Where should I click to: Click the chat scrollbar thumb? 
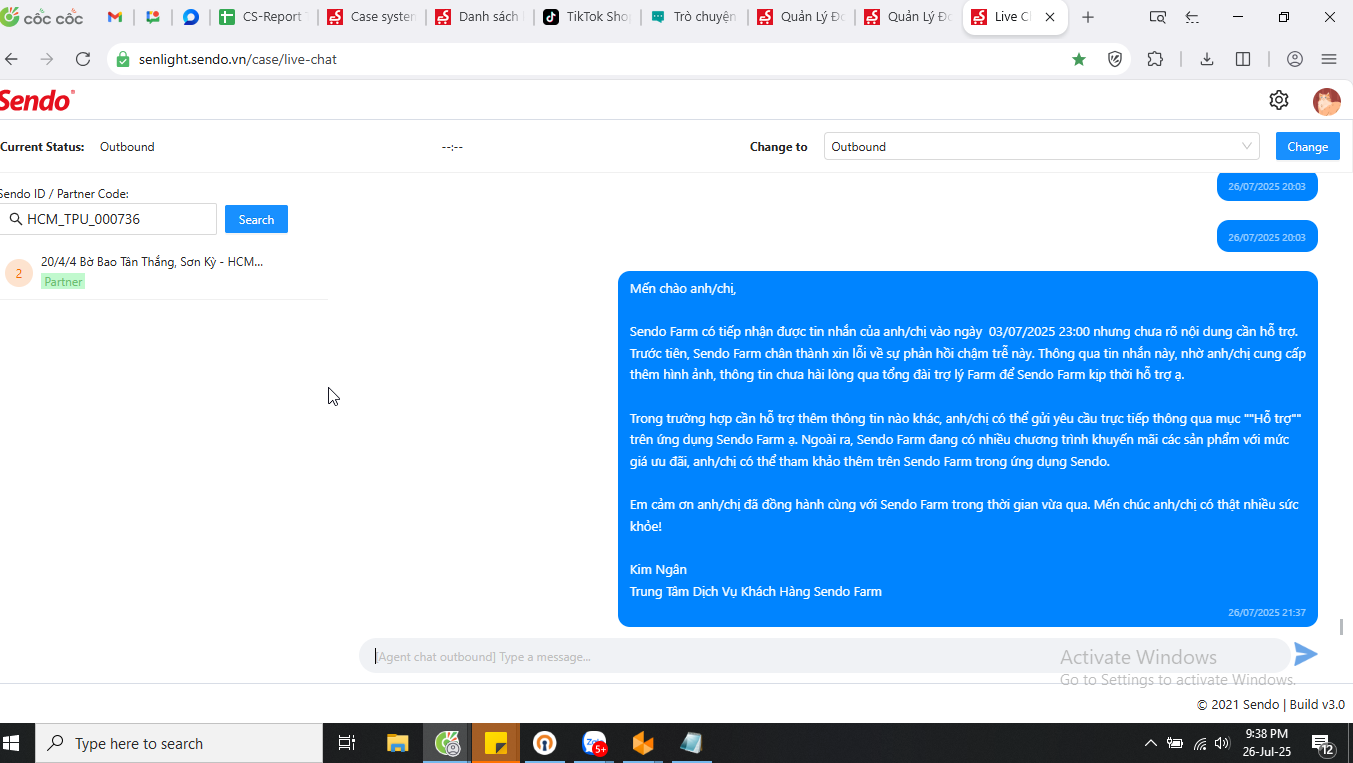pos(1341,627)
